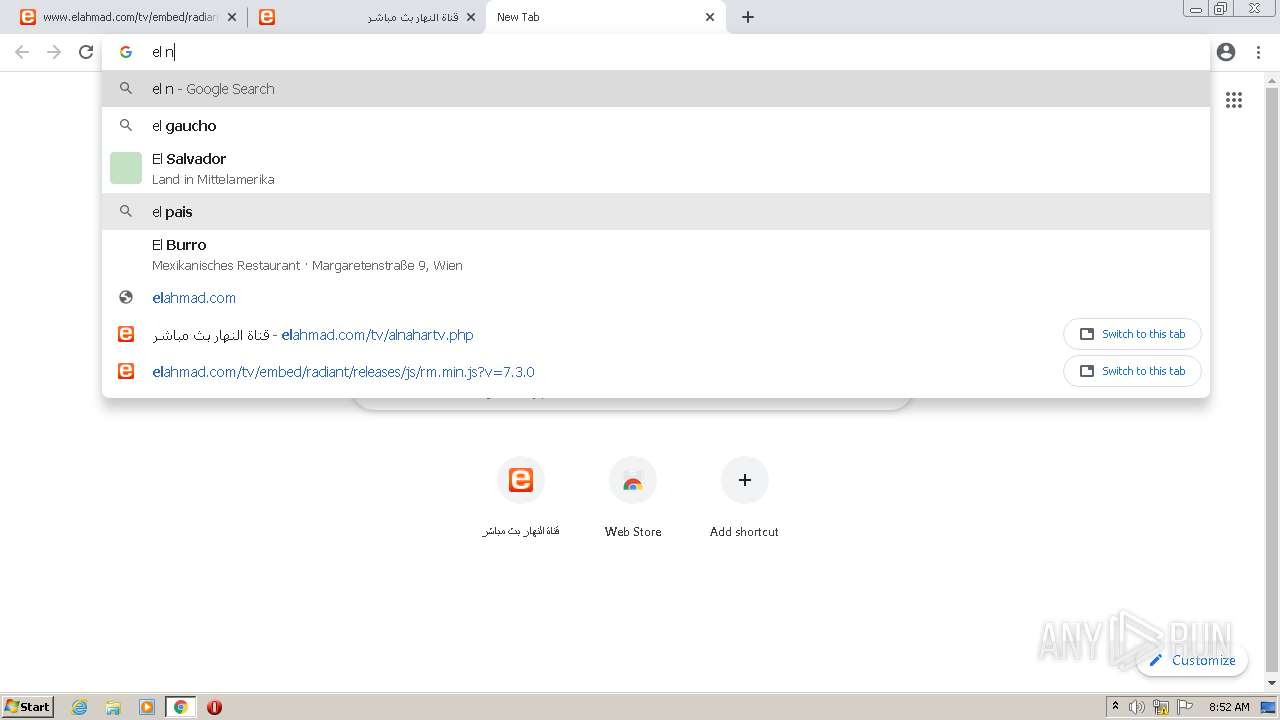The width and height of the screenshot is (1280, 720).
Task: Open the file explorer taskbar icon
Action: point(113,707)
